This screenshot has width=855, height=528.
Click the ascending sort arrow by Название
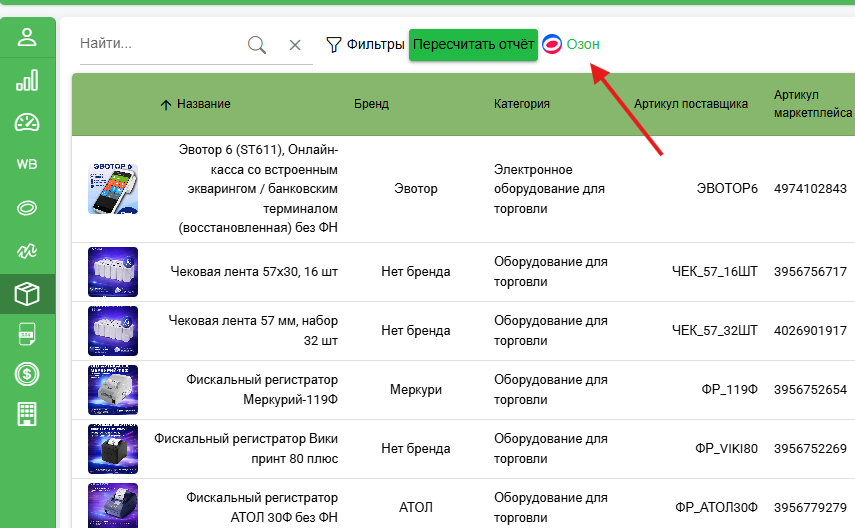pyautogui.click(x=166, y=104)
